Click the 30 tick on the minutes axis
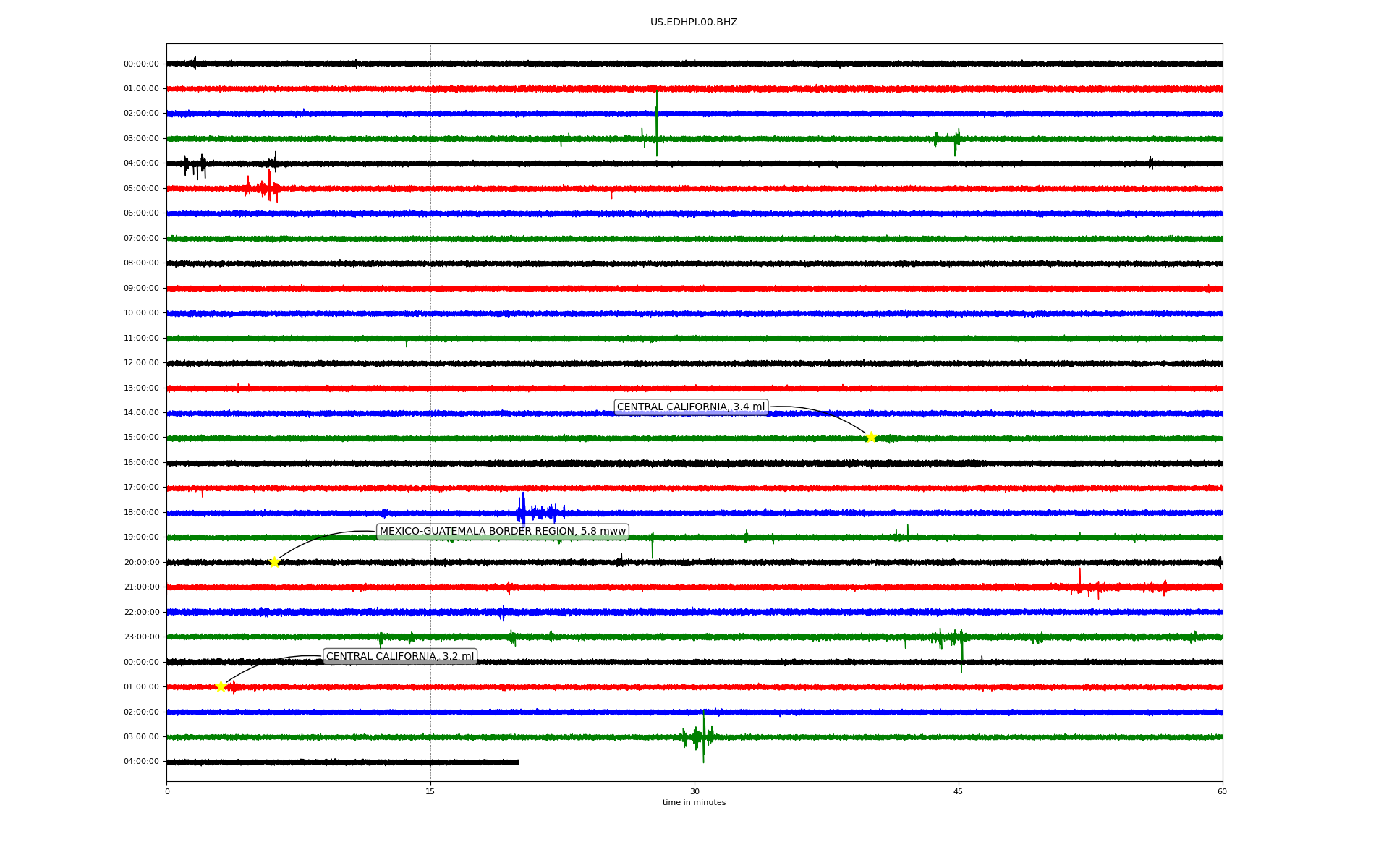Image resolution: width=1389 pixels, height=868 pixels. point(694,791)
